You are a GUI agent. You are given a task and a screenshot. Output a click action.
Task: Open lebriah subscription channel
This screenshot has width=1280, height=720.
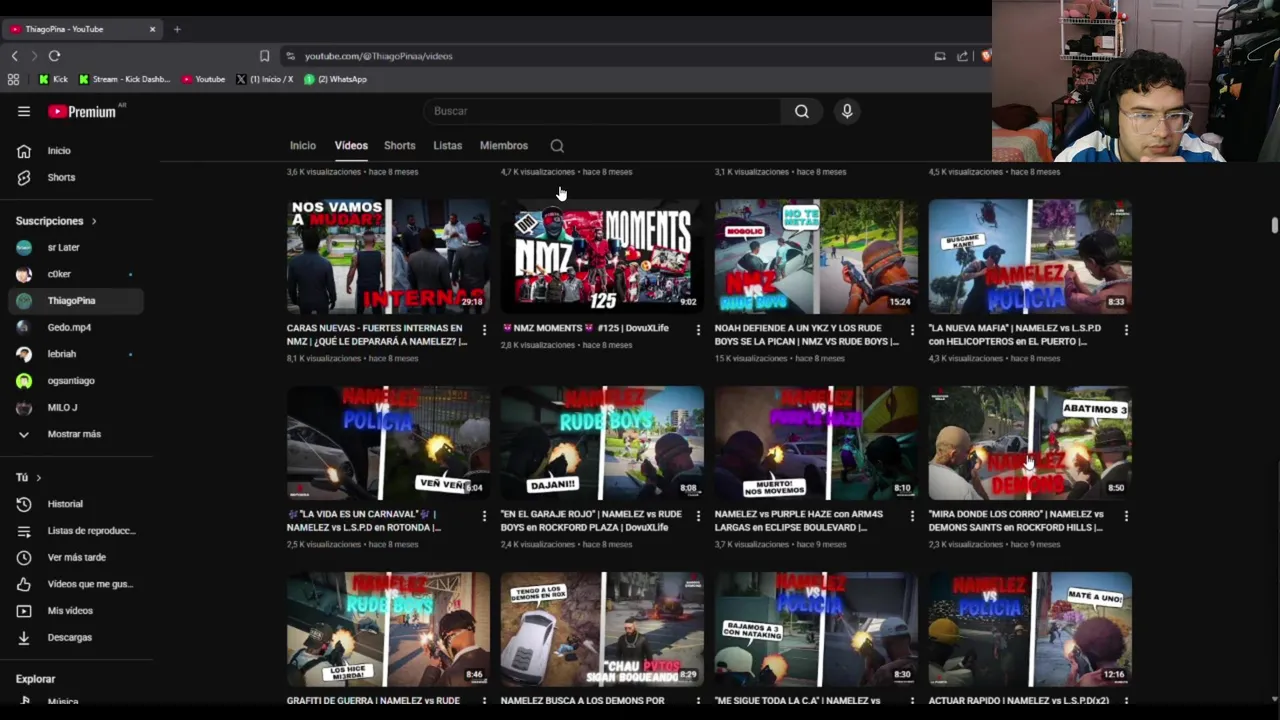point(76,354)
